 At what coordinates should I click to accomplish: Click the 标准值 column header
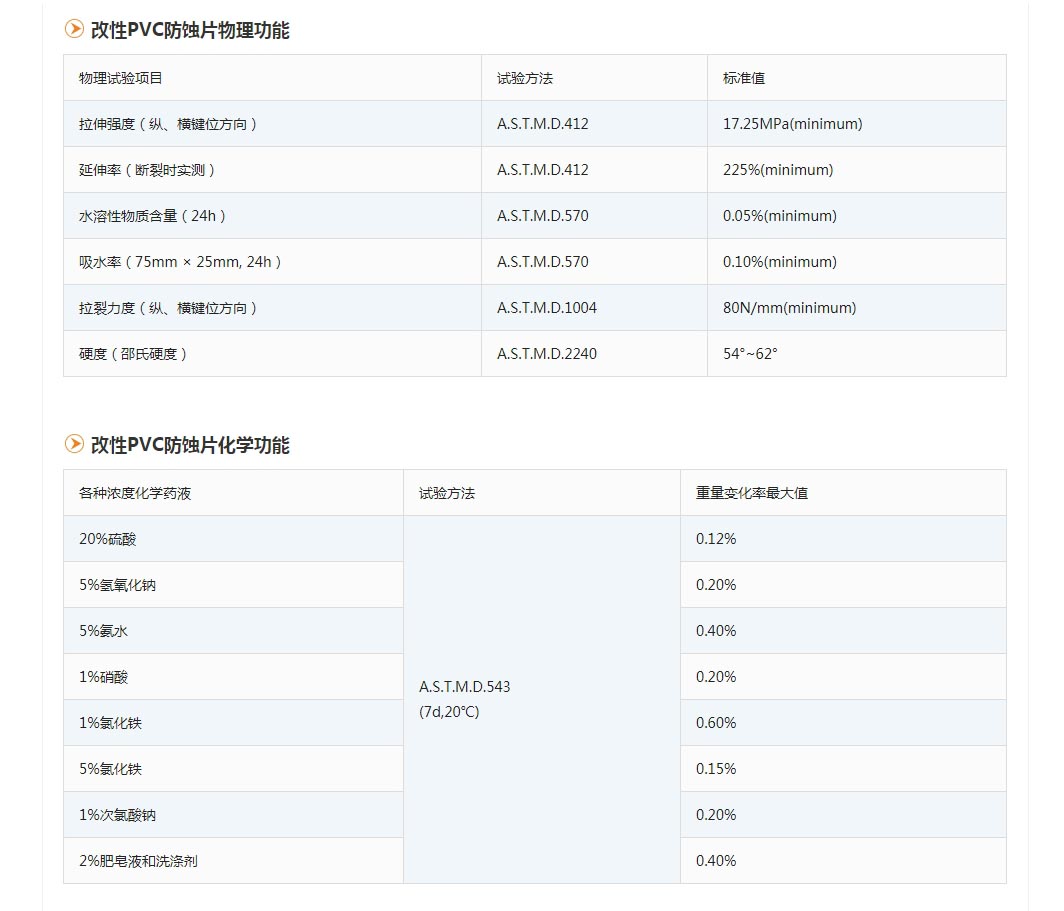pyautogui.click(x=744, y=78)
